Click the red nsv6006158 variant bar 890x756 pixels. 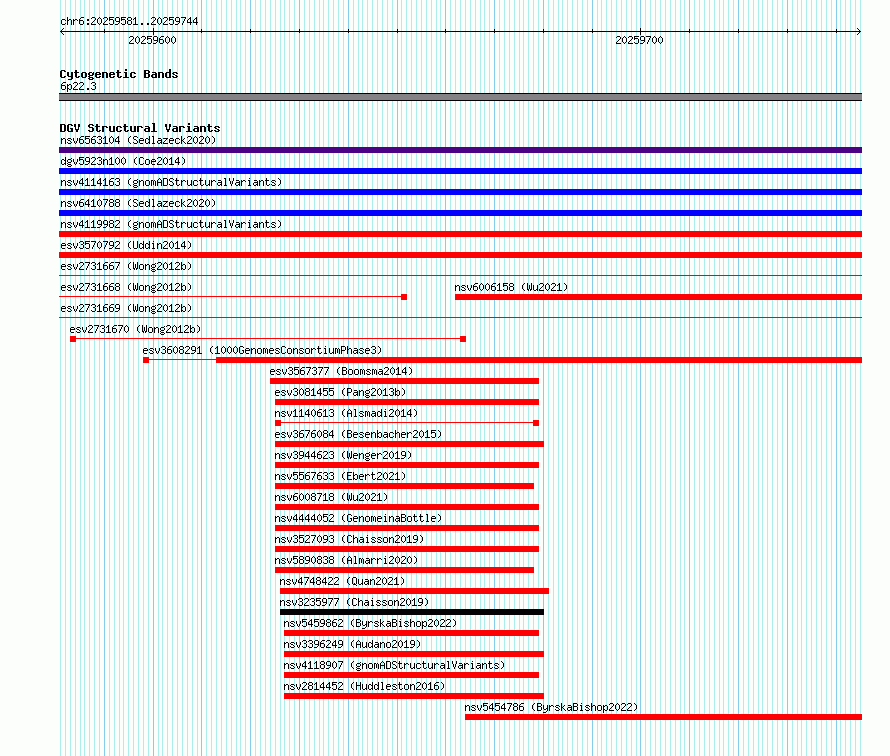point(658,297)
